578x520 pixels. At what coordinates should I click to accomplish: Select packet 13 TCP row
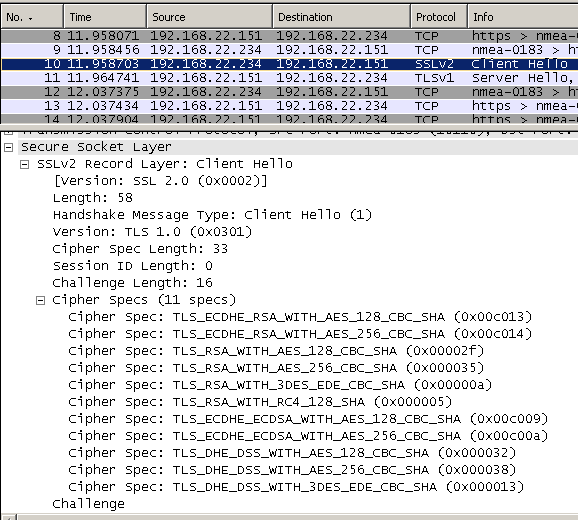(x=289, y=106)
